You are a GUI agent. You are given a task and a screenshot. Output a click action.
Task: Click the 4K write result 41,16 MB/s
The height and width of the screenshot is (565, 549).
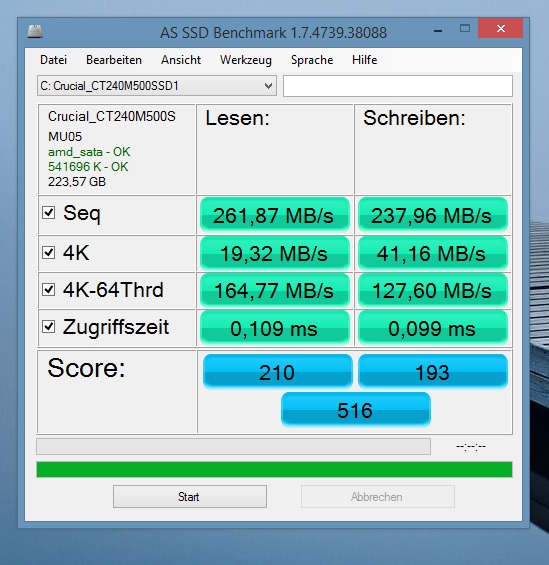[x=433, y=253]
